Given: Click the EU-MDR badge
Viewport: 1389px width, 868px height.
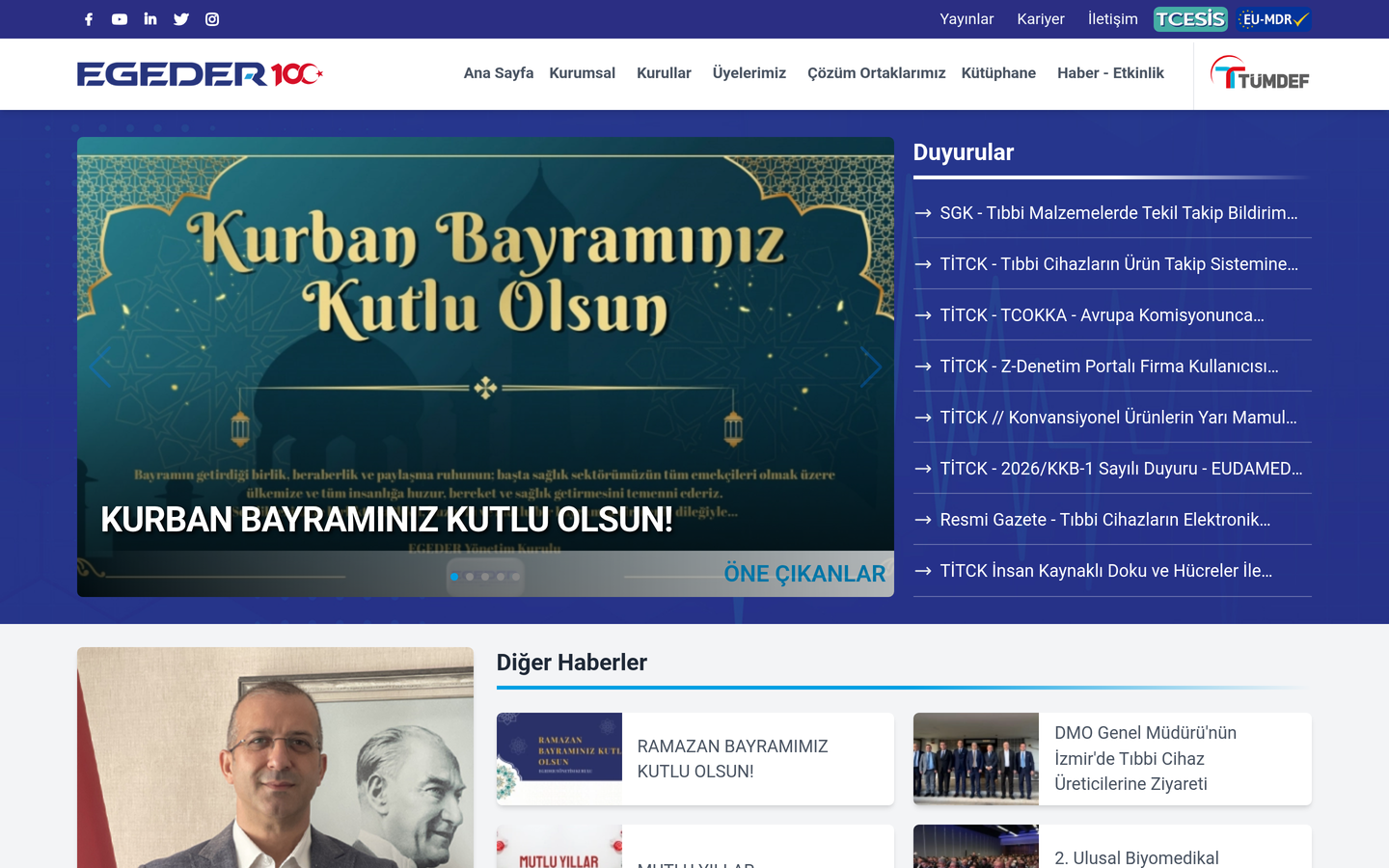Looking at the screenshot, I should pos(1273,19).
